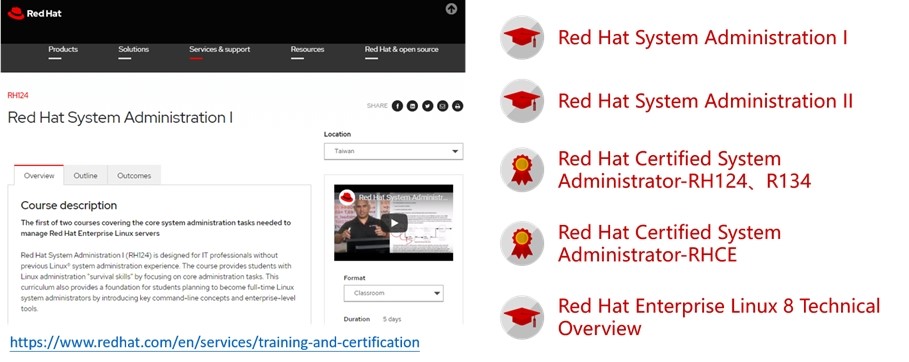909x362 pixels.
Task: Click graduation cap icon beside System Administration I
Action: tap(522, 38)
